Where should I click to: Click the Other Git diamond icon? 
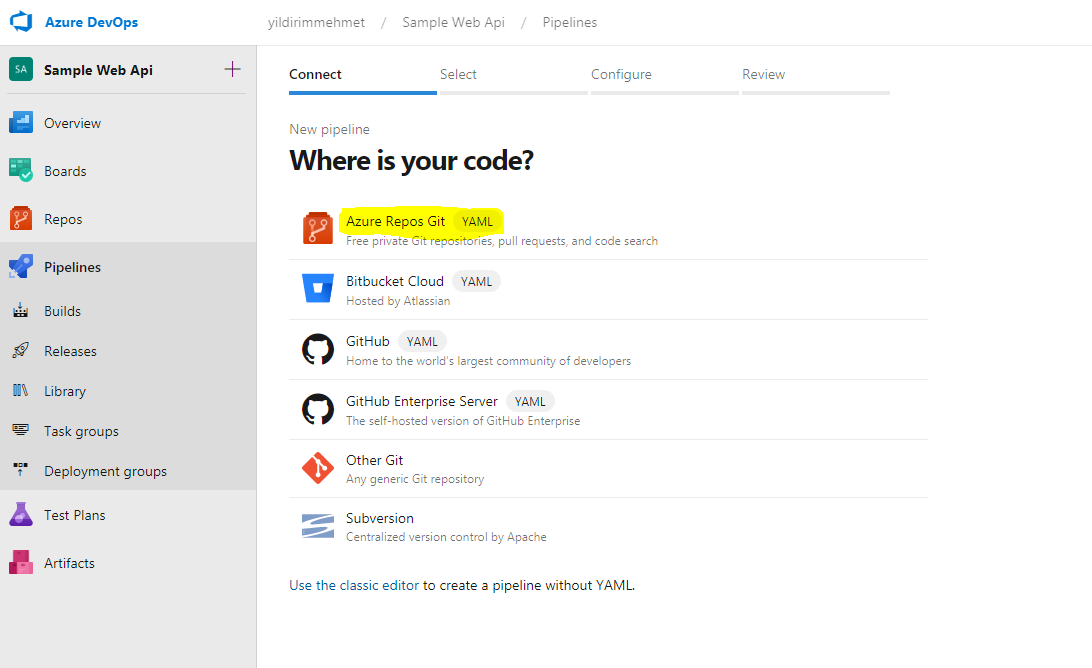pyautogui.click(x=318, y=468)
